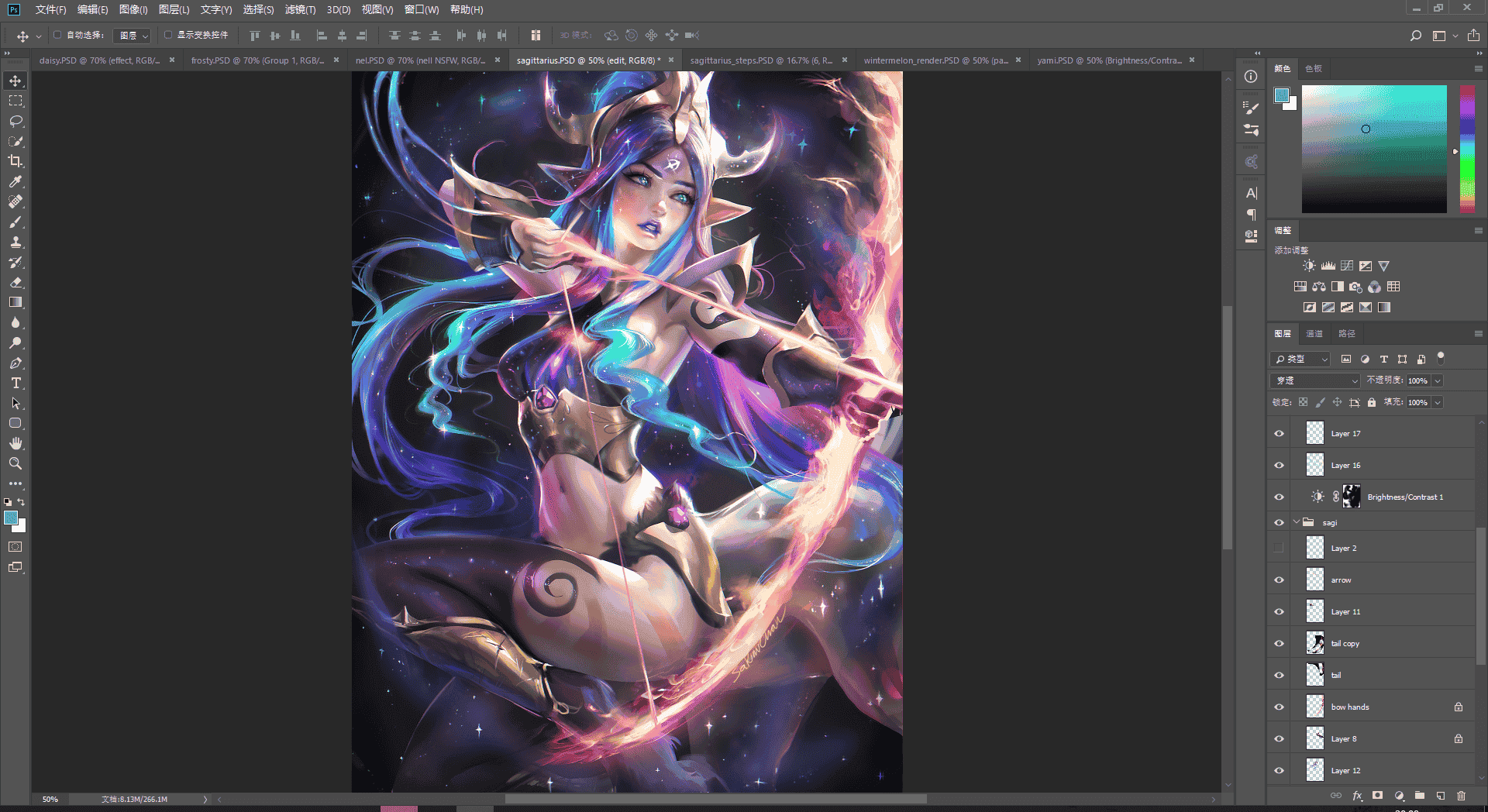Open the layer style fx menu
1488x812 pixels.
[x=1357, y=796]
